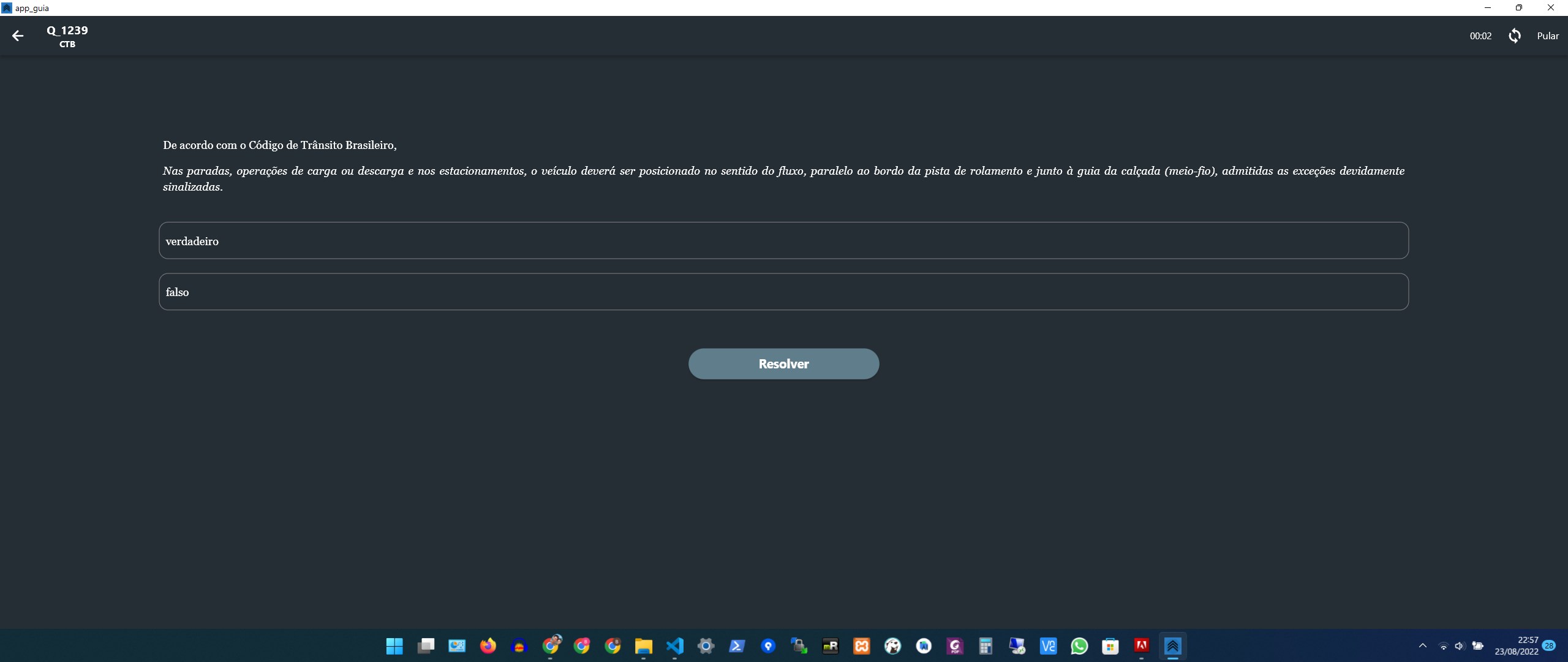Choose the falso answer option
Image resolution: width=1568 pixels, height=662 pixels.
pos(783,292)
